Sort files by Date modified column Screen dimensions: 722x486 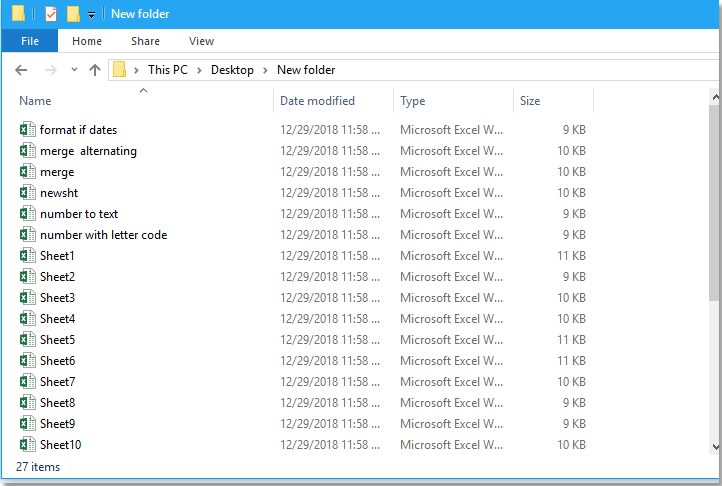click(x=317, y=101)
